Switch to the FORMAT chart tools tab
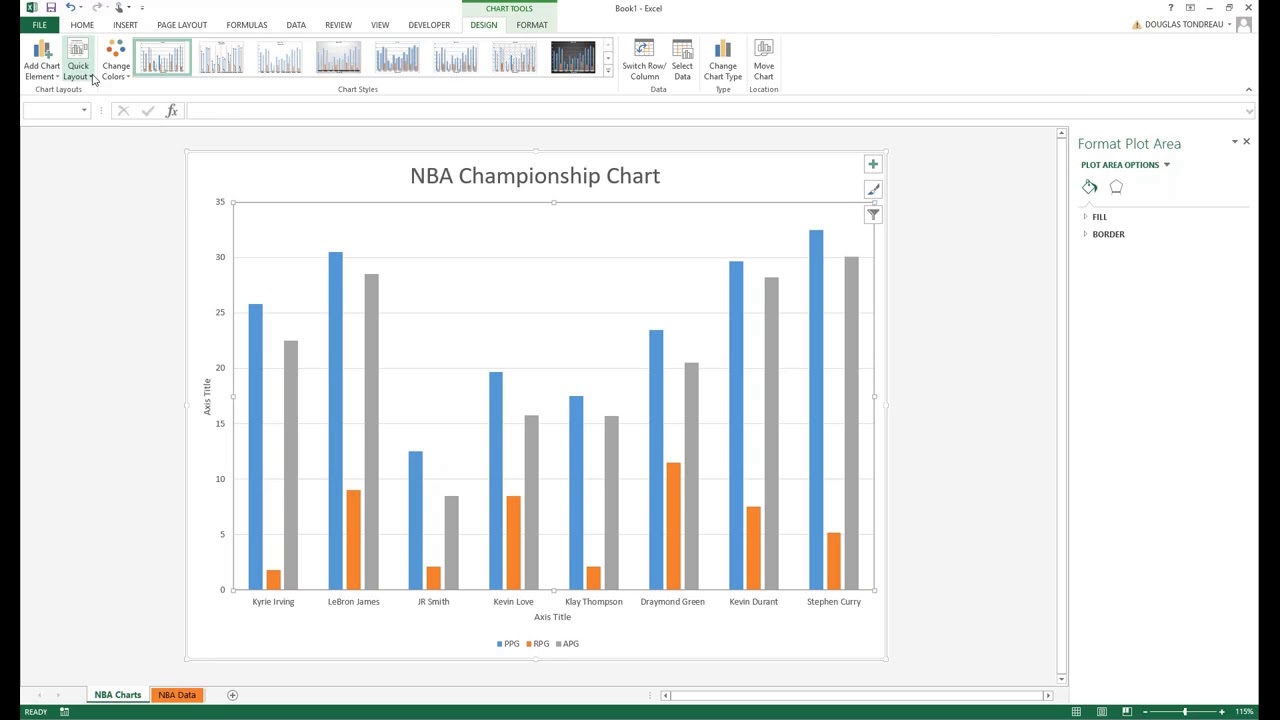1280x720 pixels. click(x=532, y=25)
